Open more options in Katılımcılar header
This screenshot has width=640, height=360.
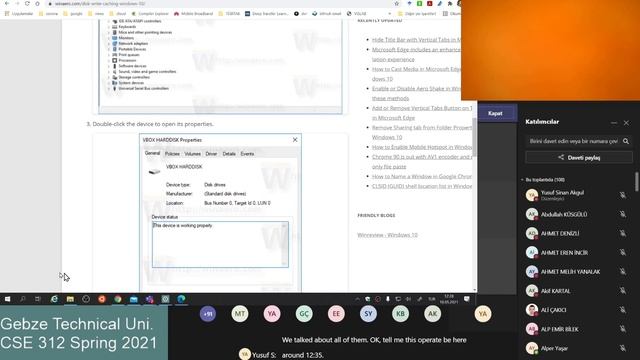(x=614, y=122)
